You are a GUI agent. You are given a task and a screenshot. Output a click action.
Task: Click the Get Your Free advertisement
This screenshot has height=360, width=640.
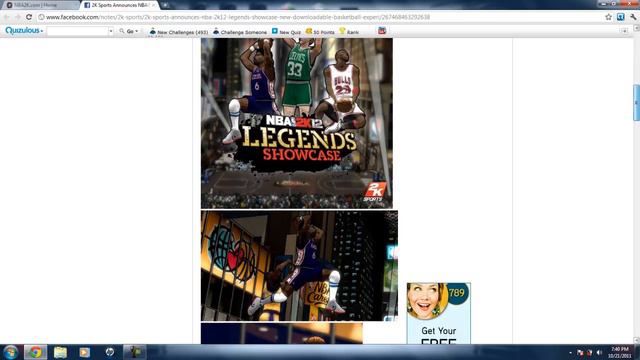(x=439, y=313)
